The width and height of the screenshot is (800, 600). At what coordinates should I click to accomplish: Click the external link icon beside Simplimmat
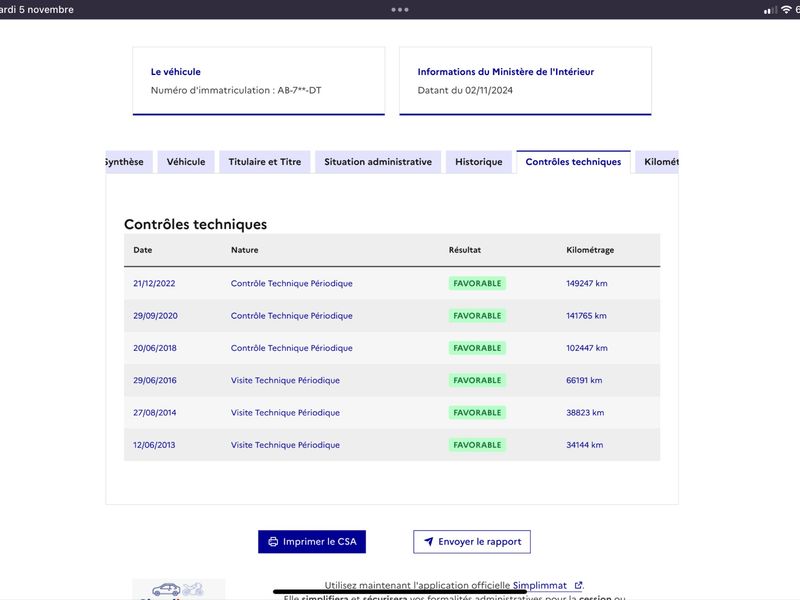pos(578,585)
